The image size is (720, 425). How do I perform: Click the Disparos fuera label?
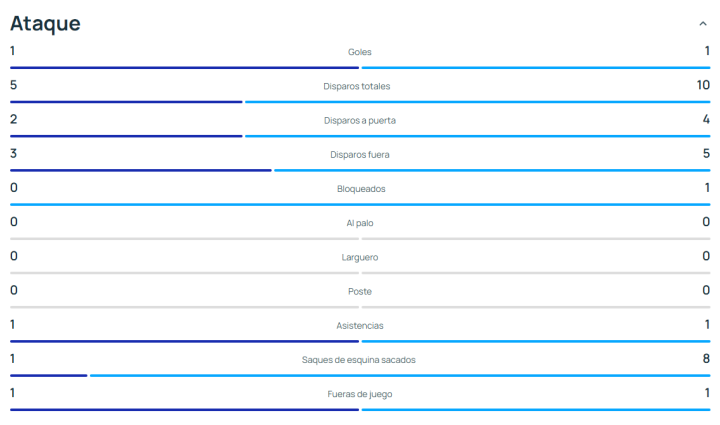(360, 154)
